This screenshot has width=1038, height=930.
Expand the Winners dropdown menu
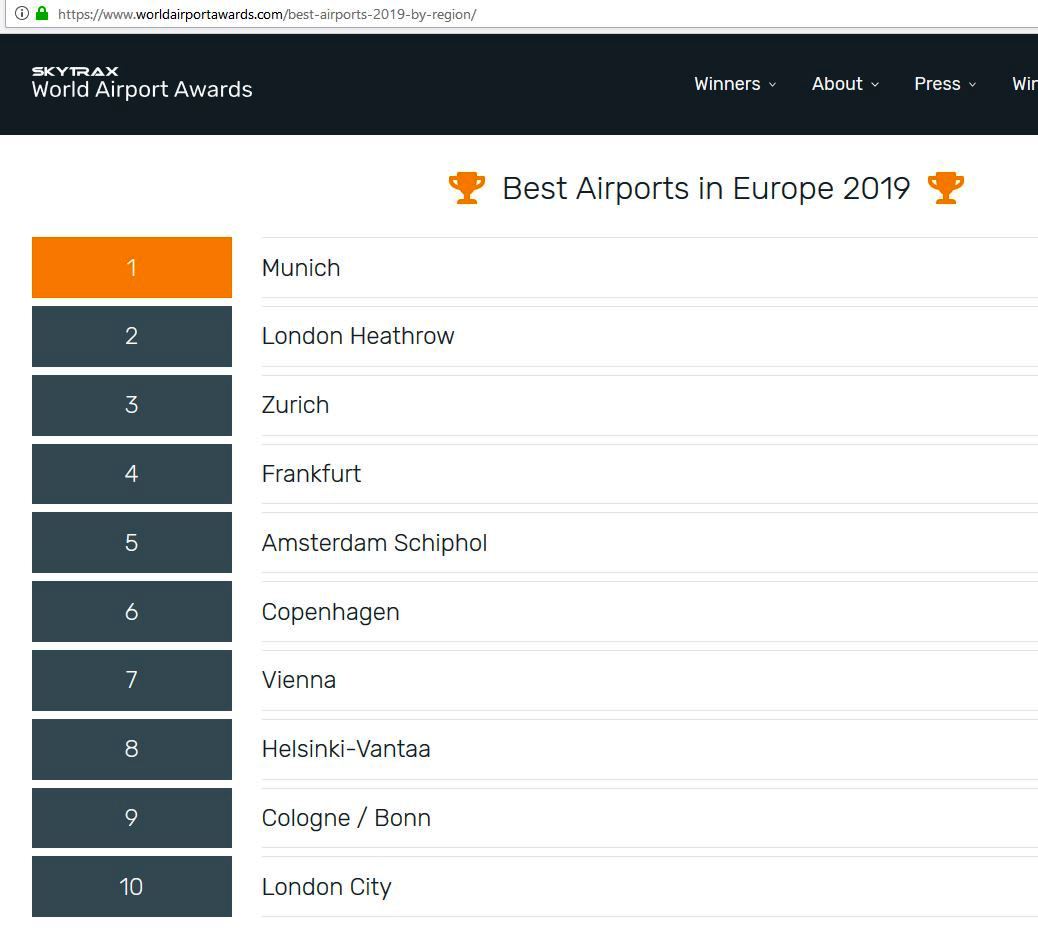(x=735, y=83)
